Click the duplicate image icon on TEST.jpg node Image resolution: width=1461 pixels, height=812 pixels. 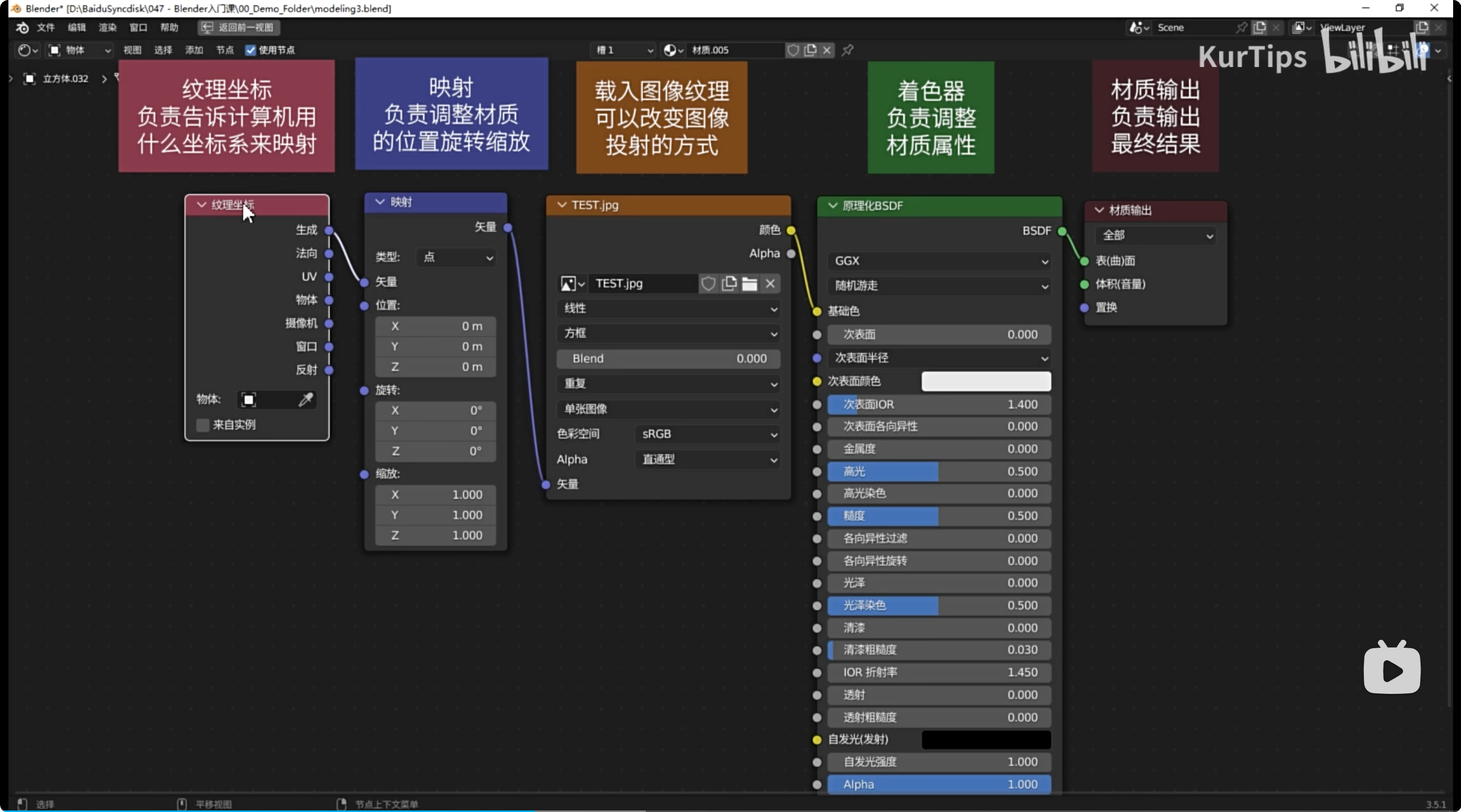point(730,283)
